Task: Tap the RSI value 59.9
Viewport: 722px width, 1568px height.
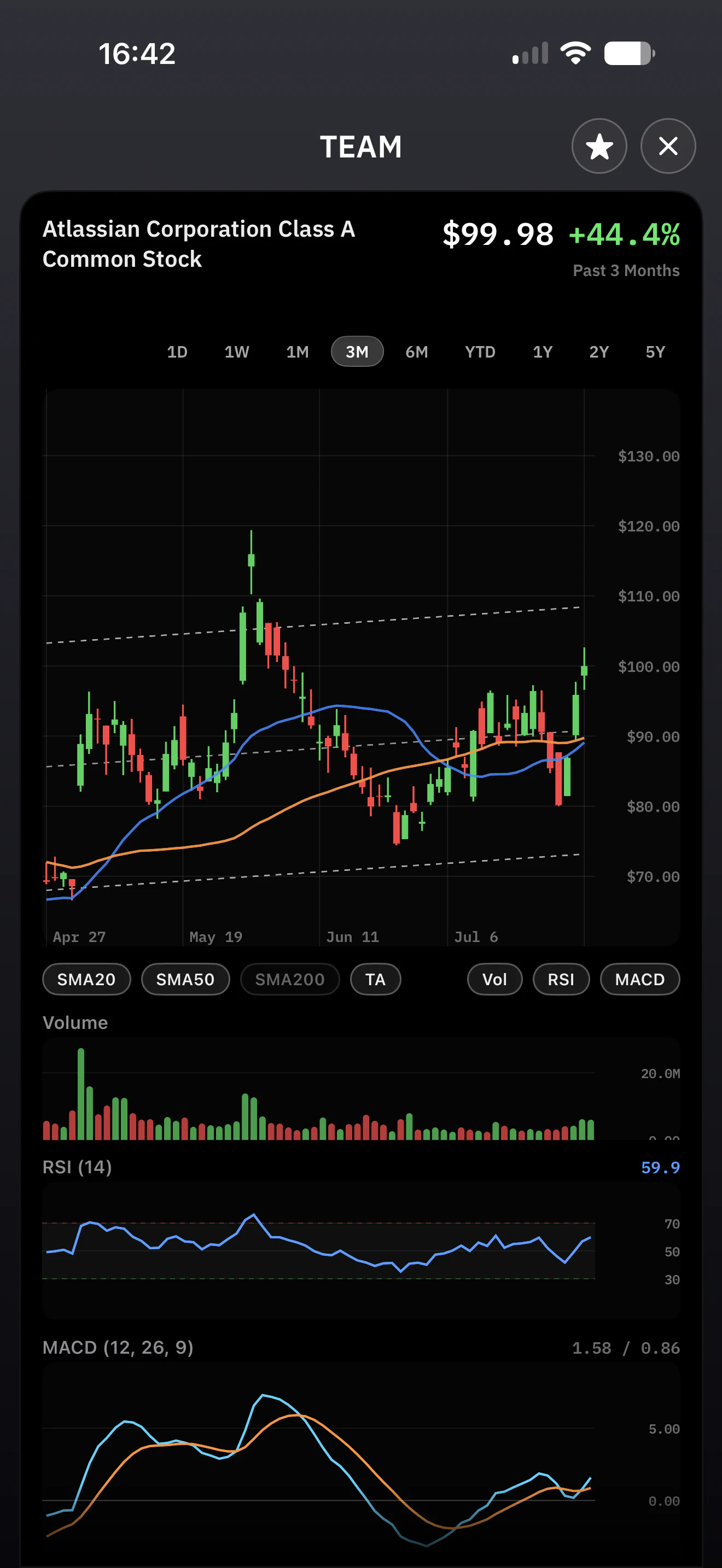Action: (x=660, y=1167)
